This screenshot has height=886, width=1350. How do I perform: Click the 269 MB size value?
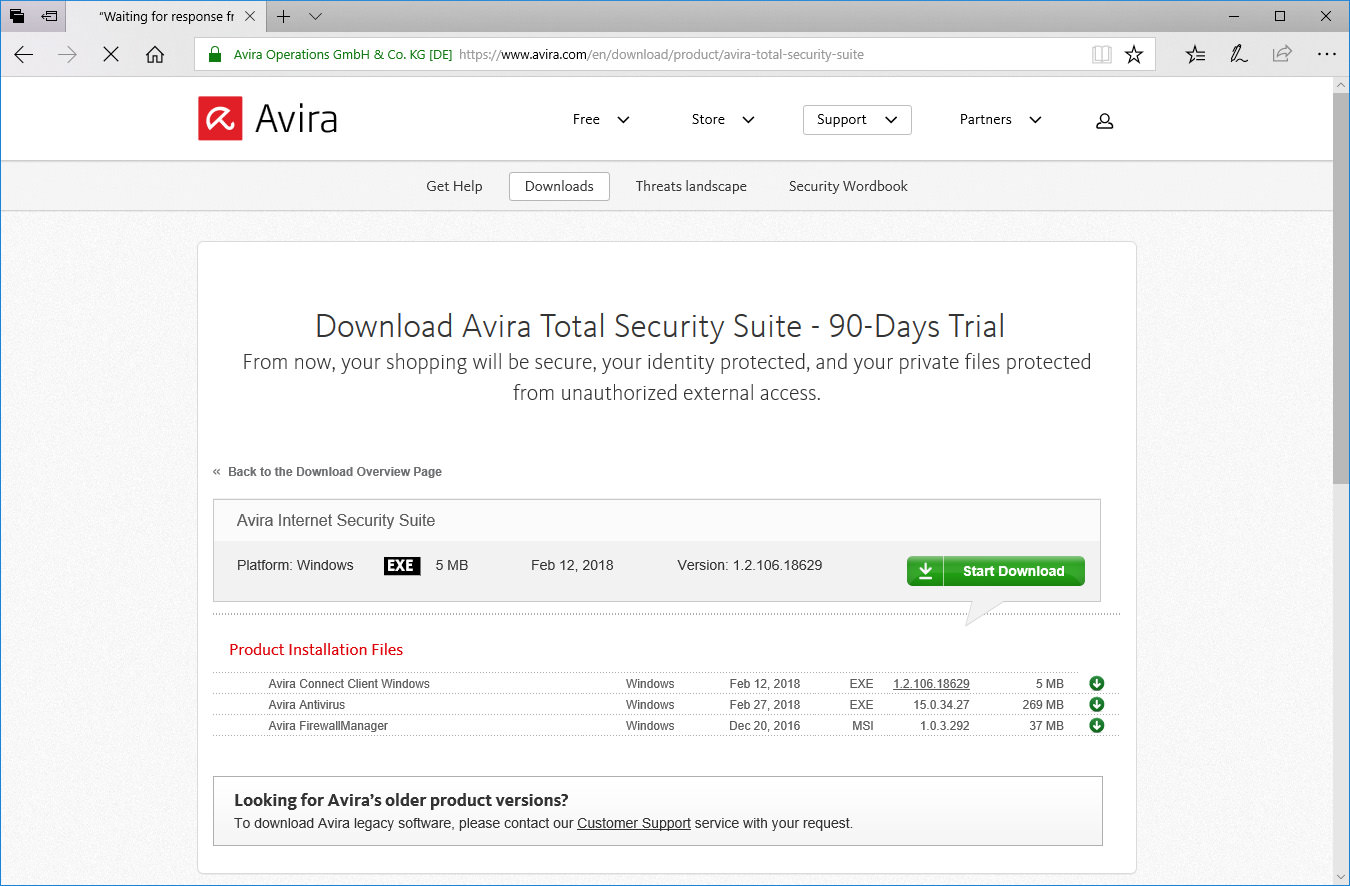[1043, 705]
